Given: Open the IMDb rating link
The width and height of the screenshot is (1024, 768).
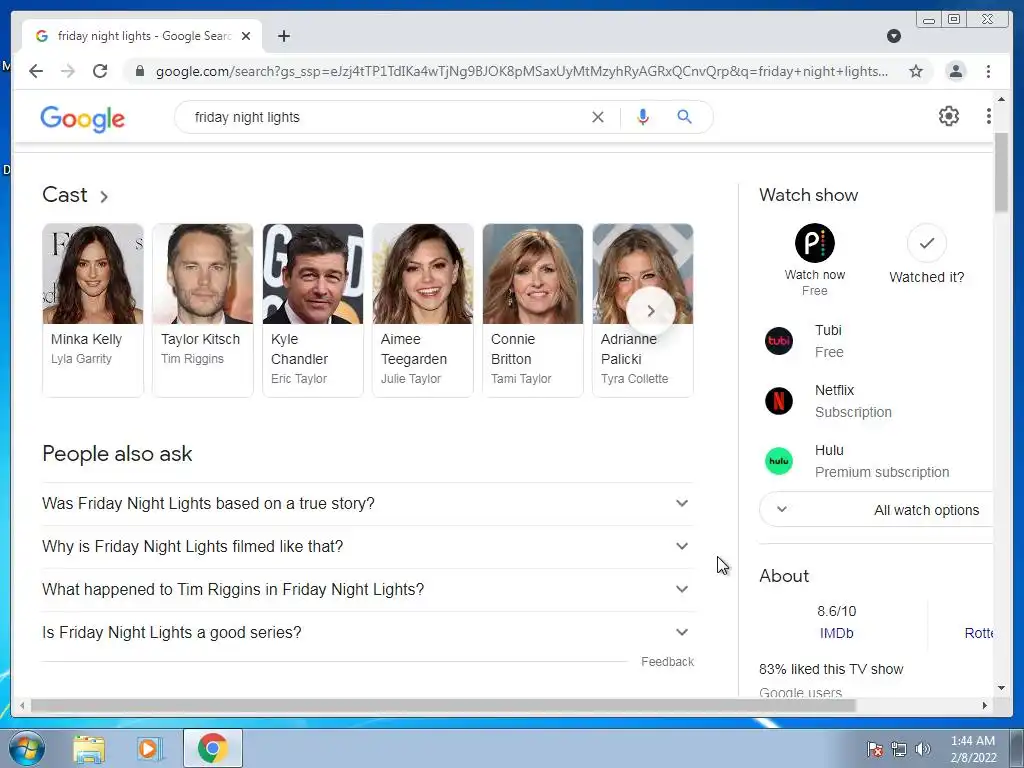Looking at the screenshot, I should point(837,633).
